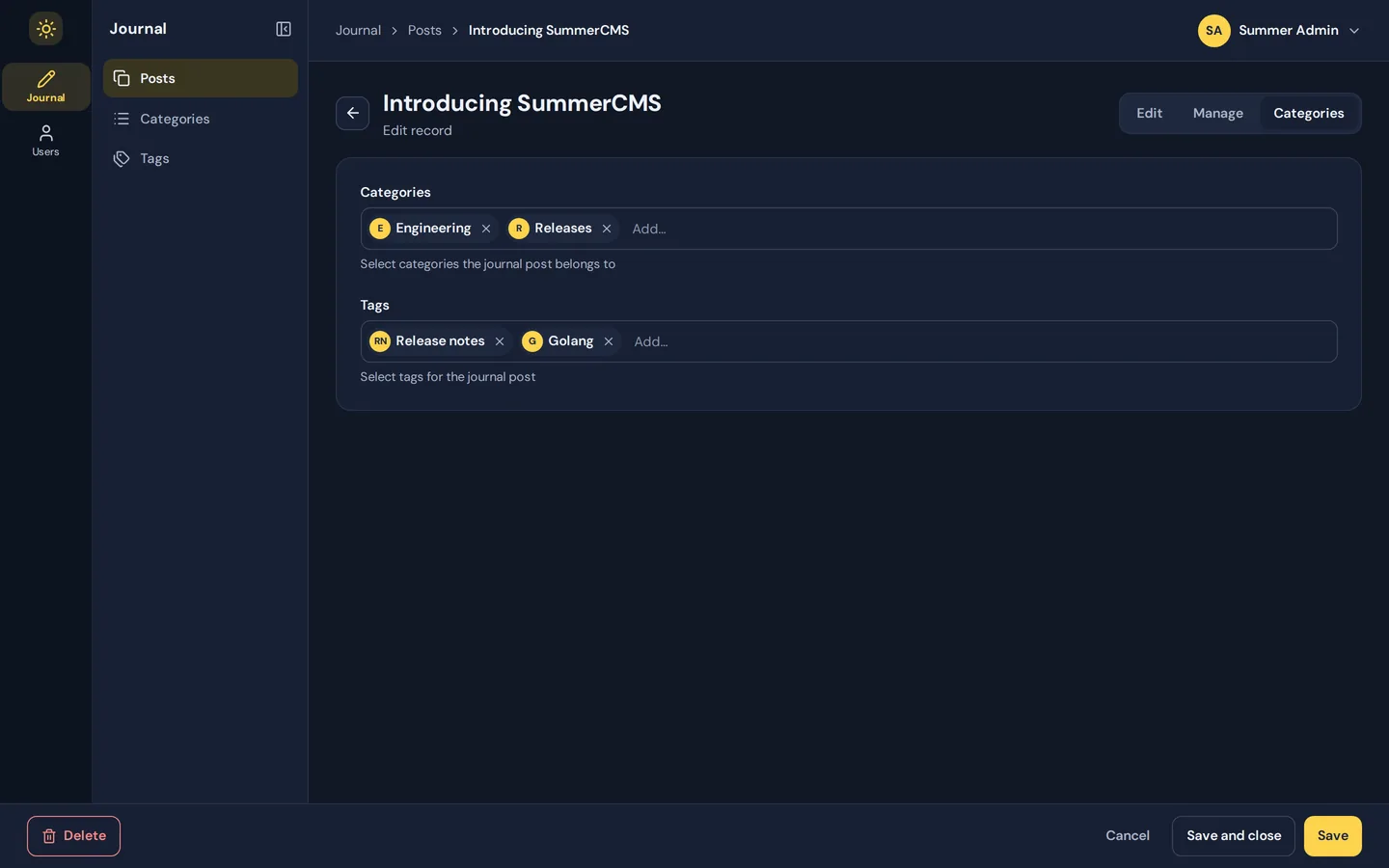The height and width of the screenshot is (868, 1389).
Task: Click the Posts breadcrumb link
Action: pos(424,30)
